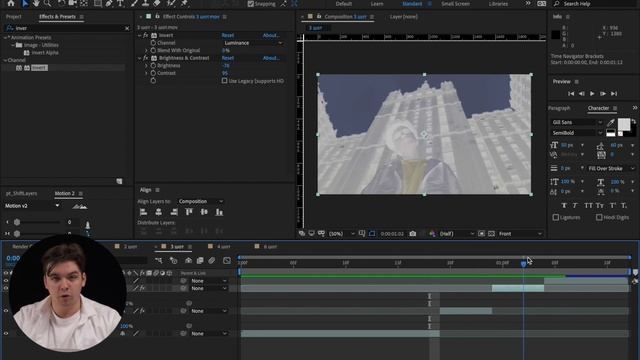Collapse the Channel category
The width and height of the screenshot is (640, 360).
point(5,60)
